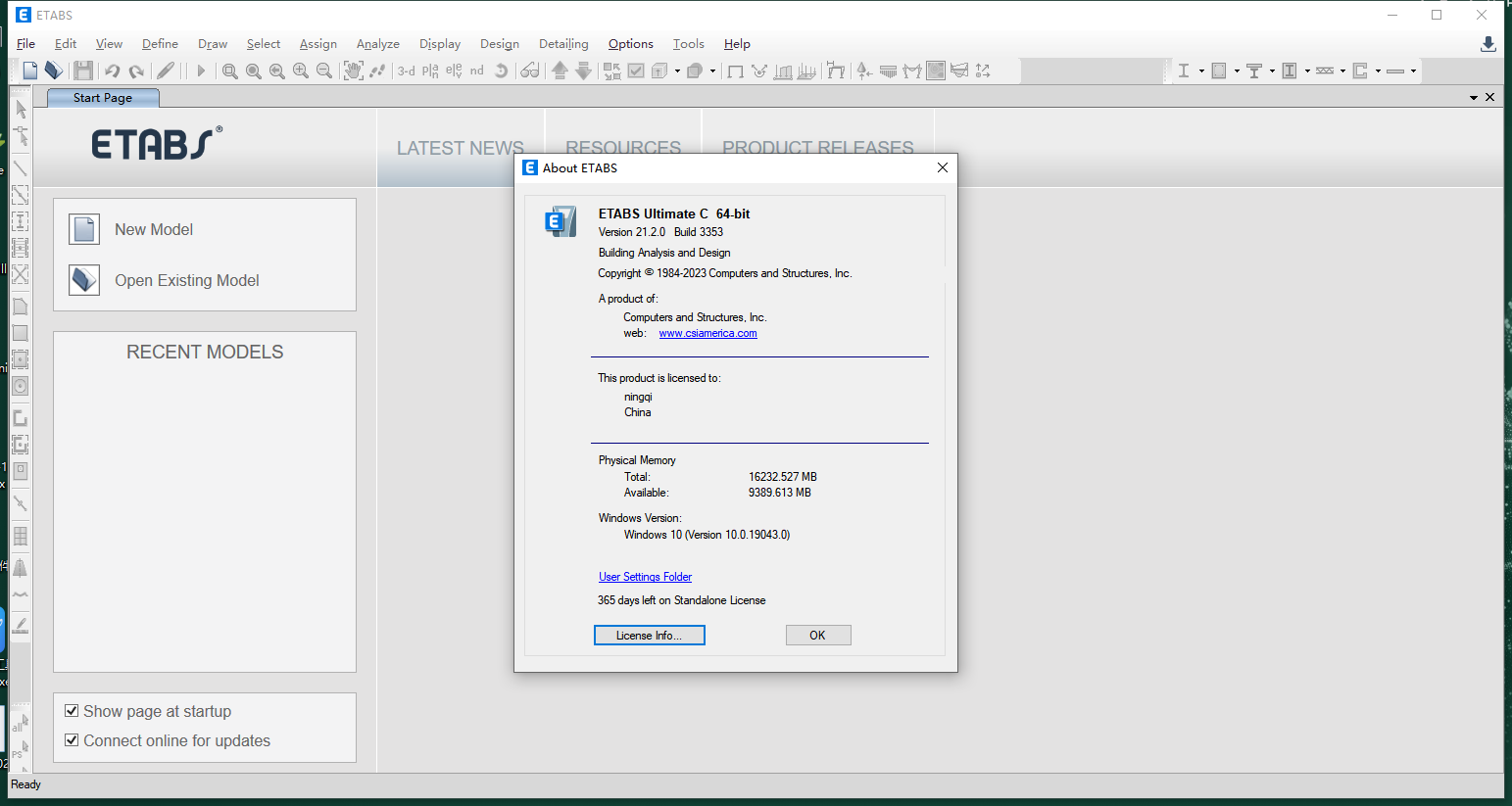Open the shear wall design dropdown arrow
This screenshot has height=806, width=1512.
pos(1378,71)
